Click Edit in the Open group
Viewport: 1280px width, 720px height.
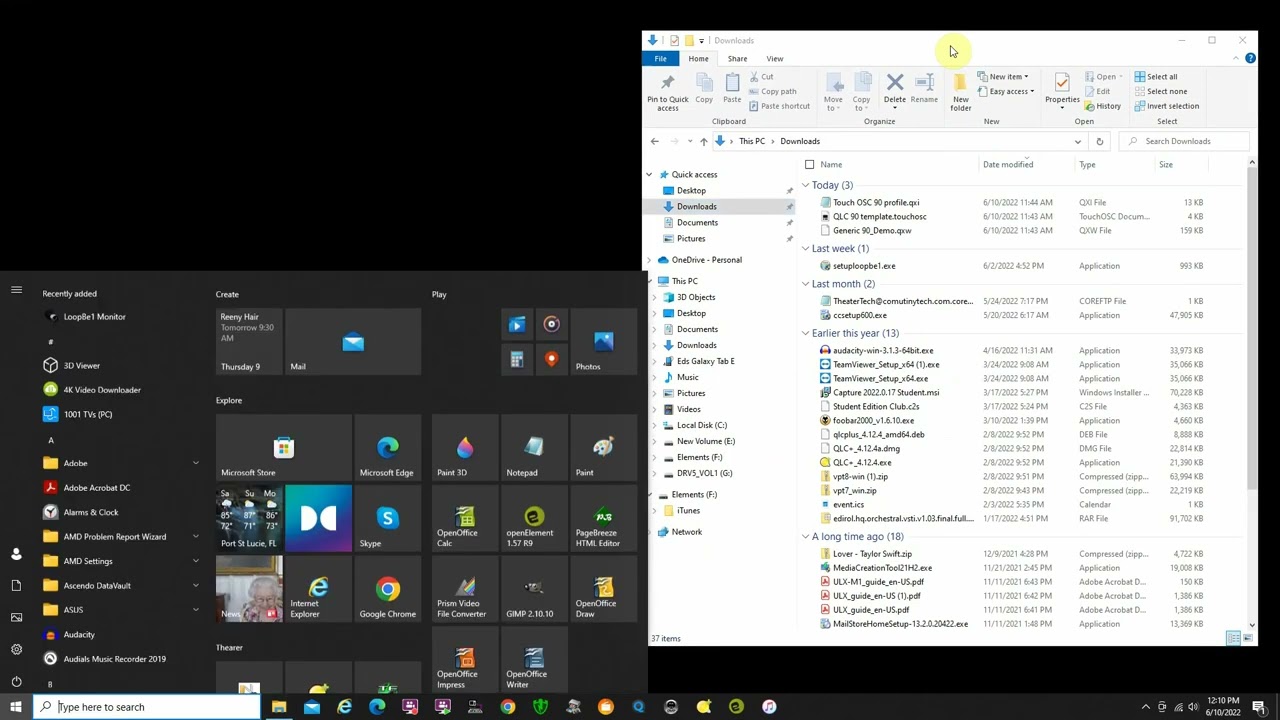pyautogui.click(x=1098, y=91)
